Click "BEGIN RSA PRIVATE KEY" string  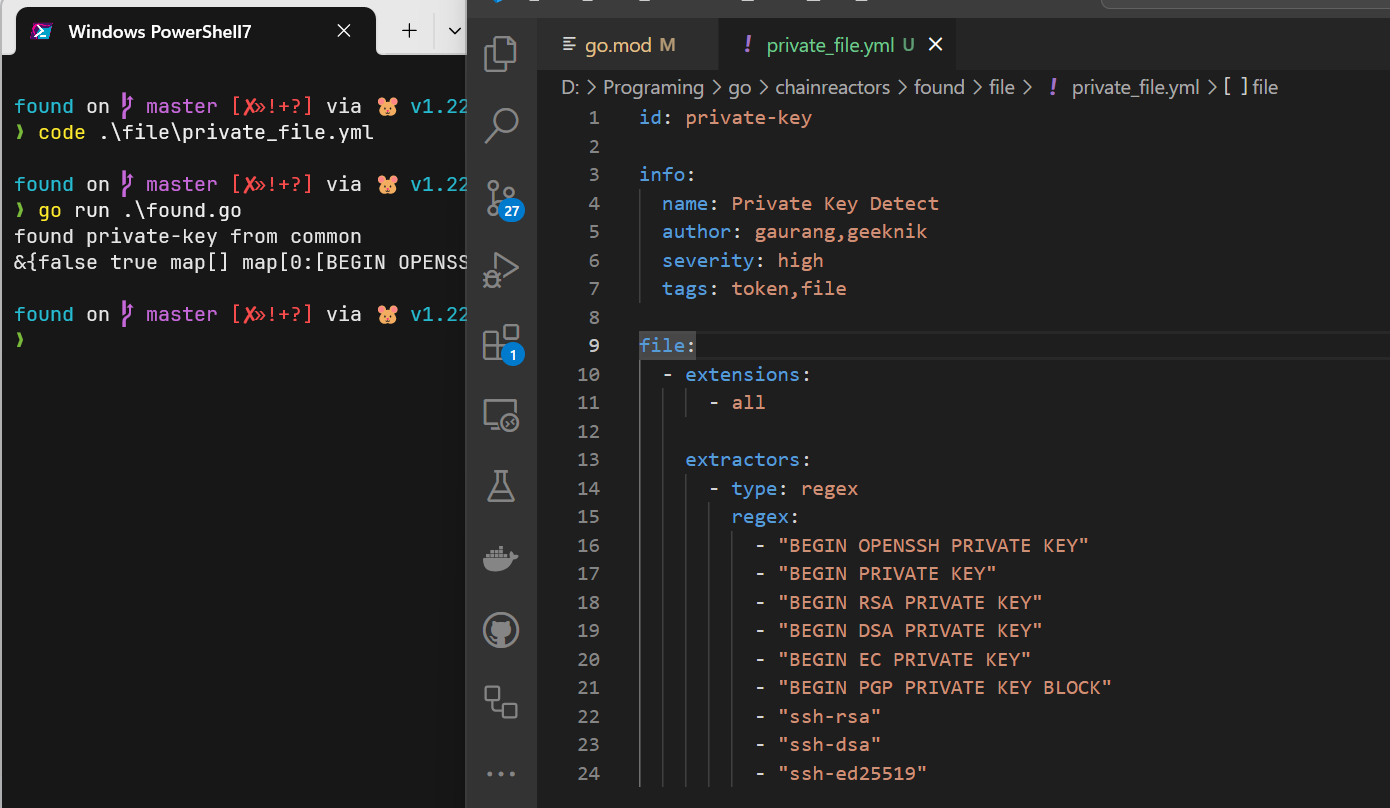point(910,603)
